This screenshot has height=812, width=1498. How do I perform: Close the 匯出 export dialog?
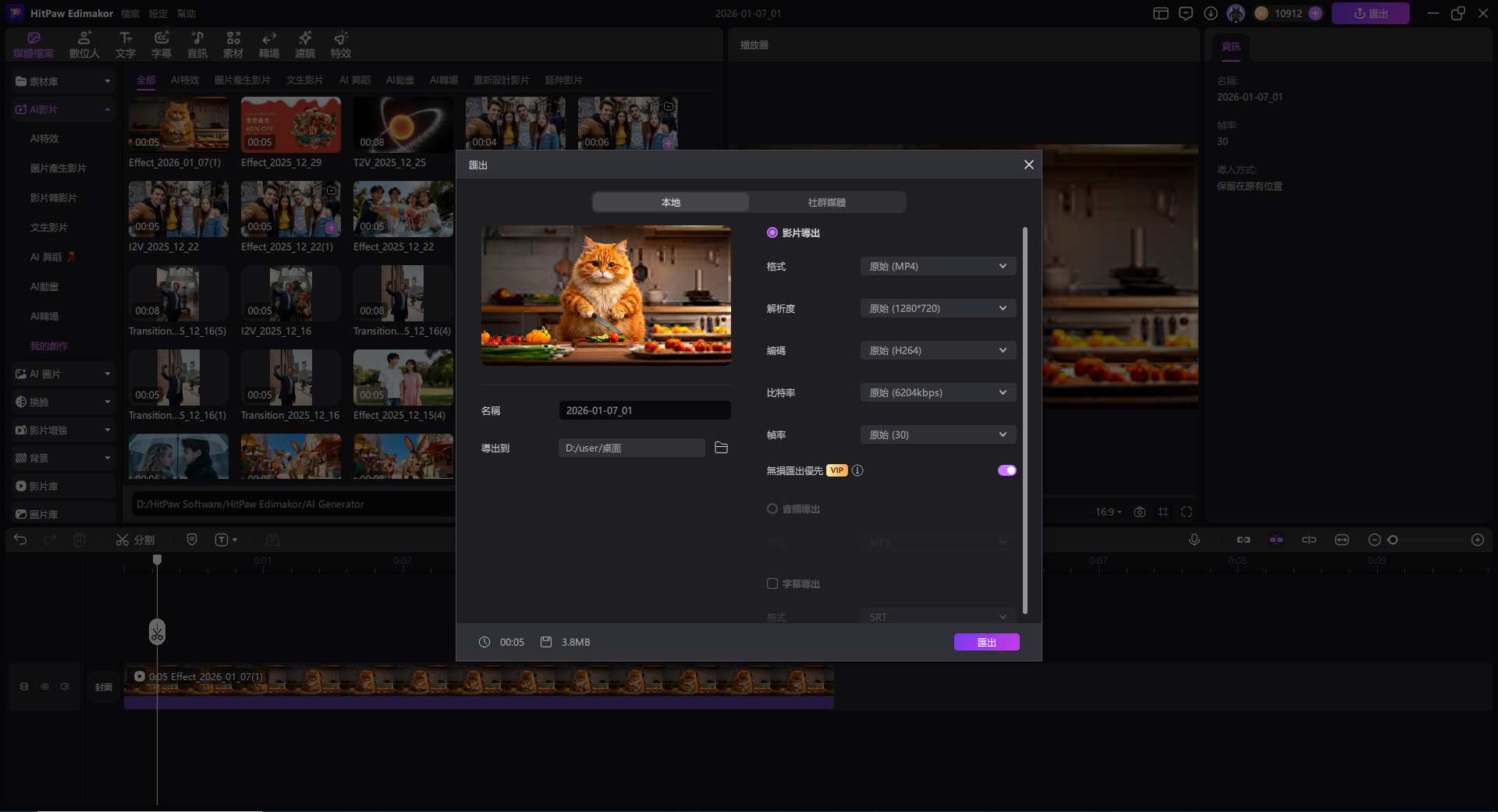[x=1028, y=165]
